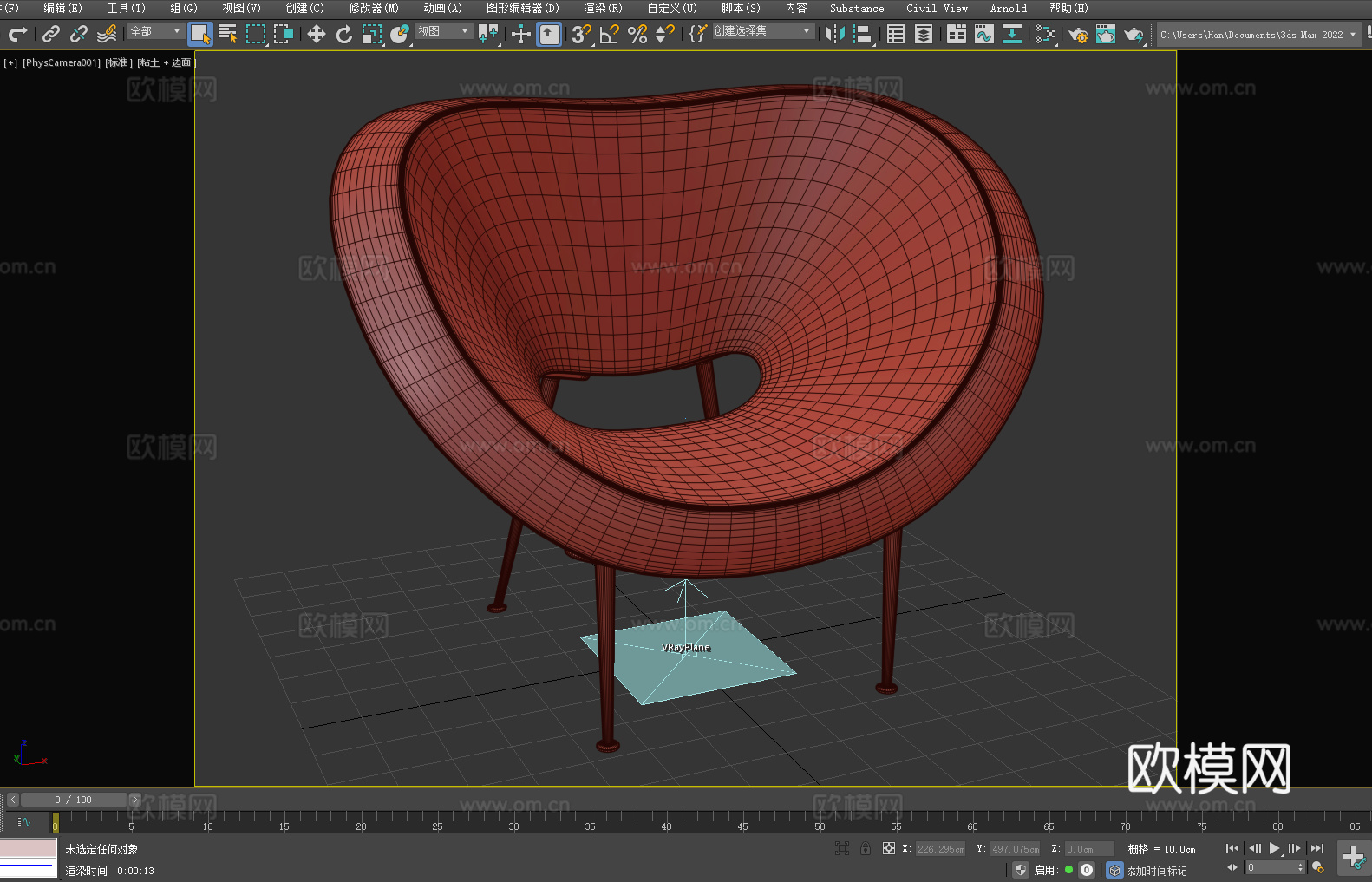Toggle Angle Snap

tap(610, 34)
